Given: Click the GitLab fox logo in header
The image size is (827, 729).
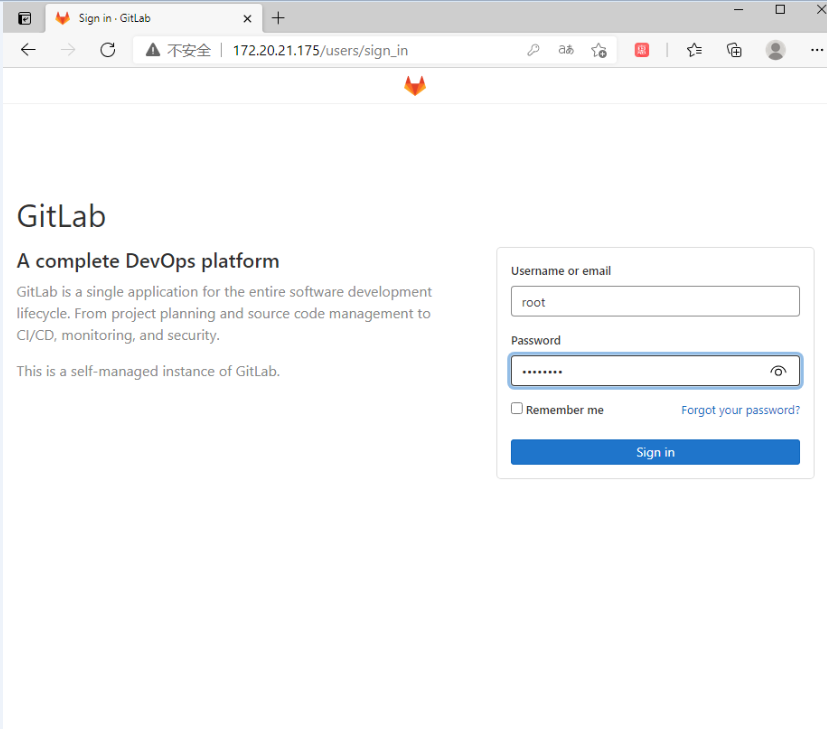Looking at the screenshot, I should pos(415,86).
